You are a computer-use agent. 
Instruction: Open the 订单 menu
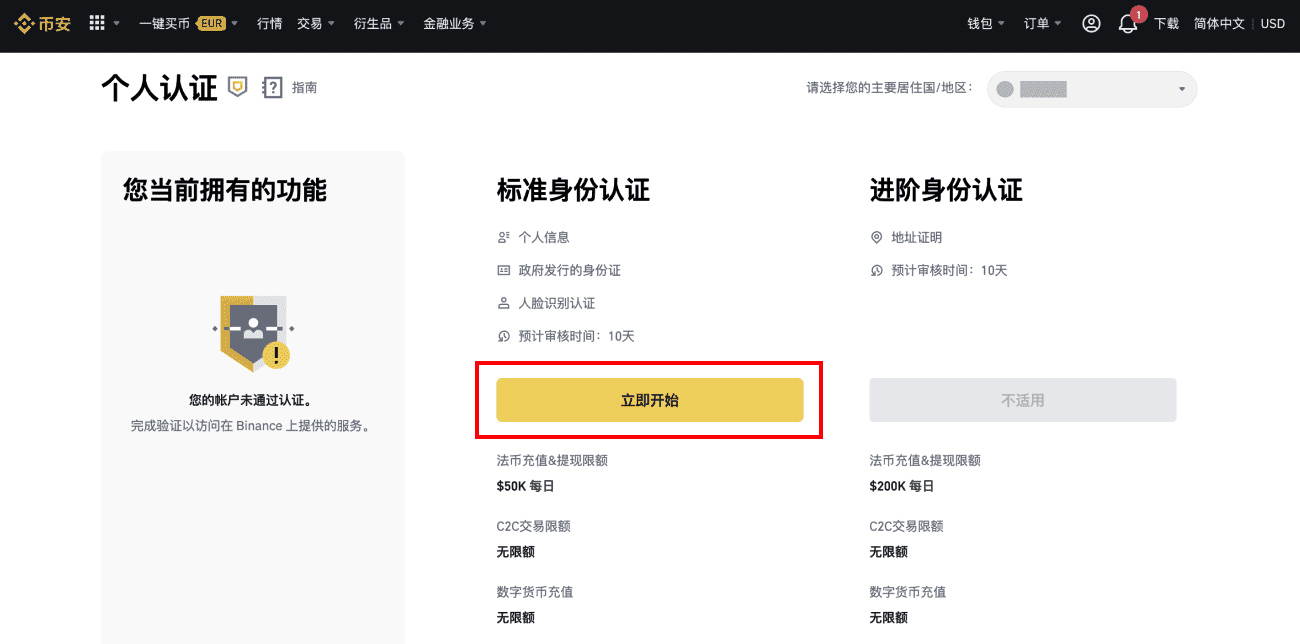click(x=1037, y=23)
